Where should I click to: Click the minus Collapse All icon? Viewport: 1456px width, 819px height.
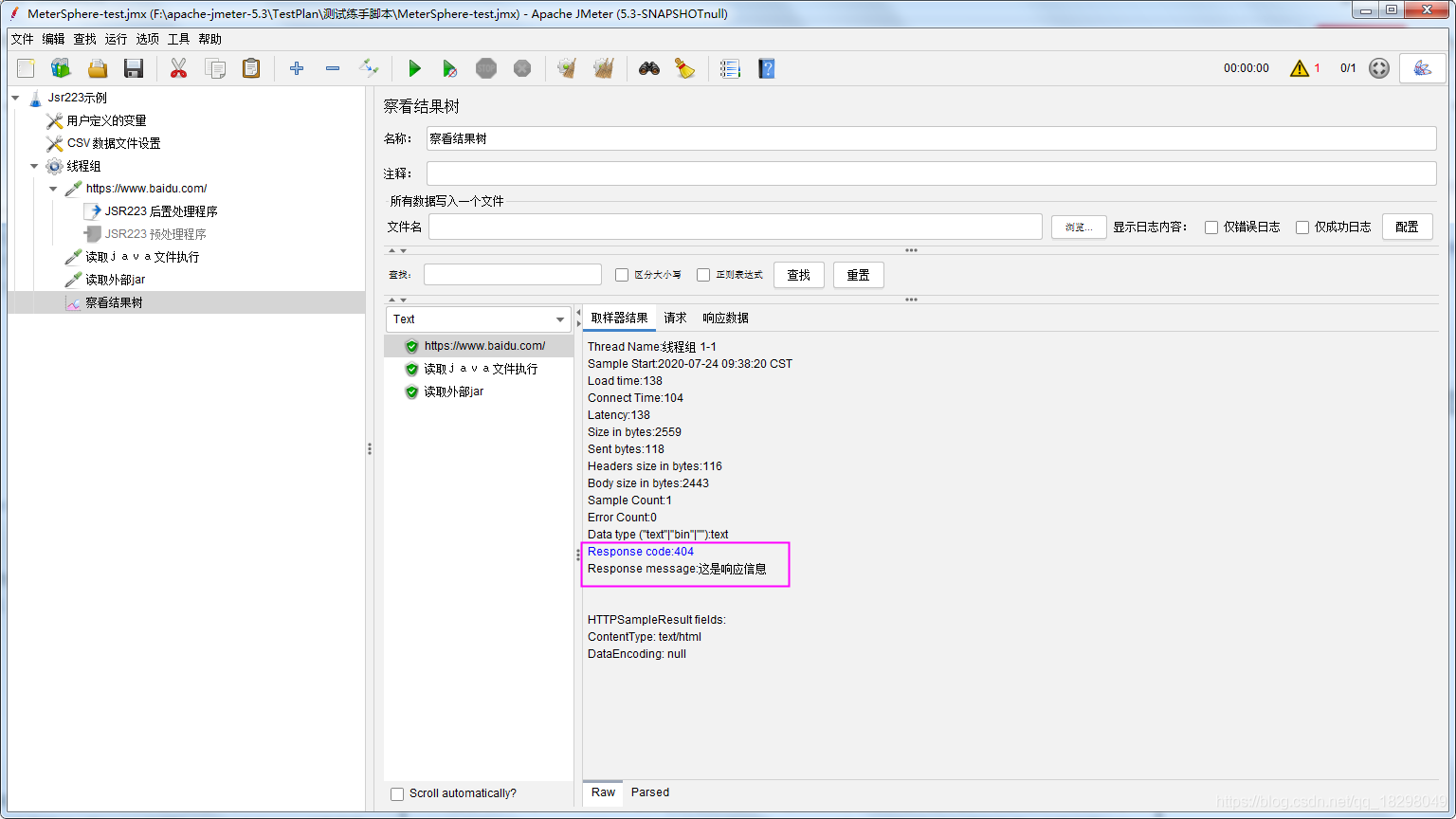pos(333,68)
